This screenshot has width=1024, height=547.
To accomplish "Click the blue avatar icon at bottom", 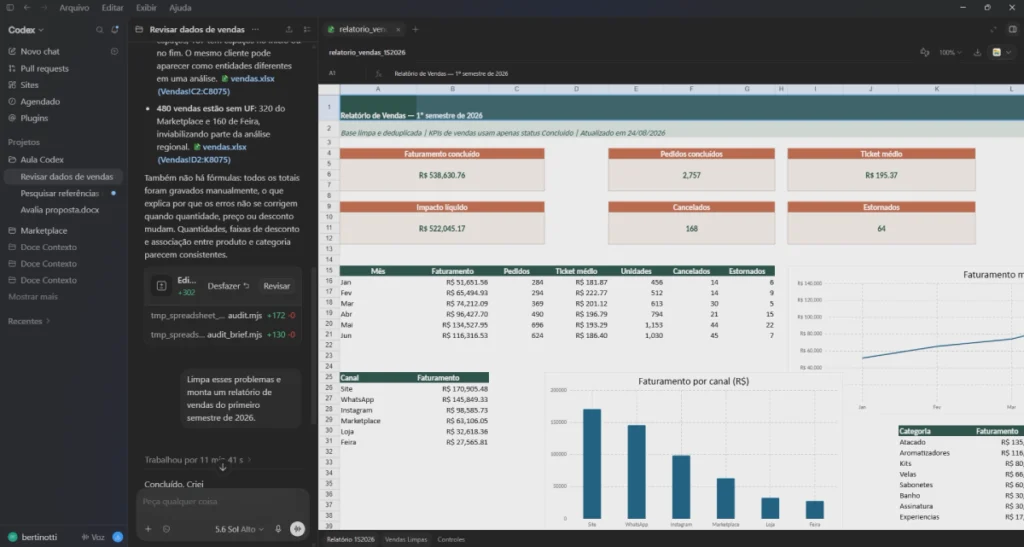I will (x=118, y=537).
